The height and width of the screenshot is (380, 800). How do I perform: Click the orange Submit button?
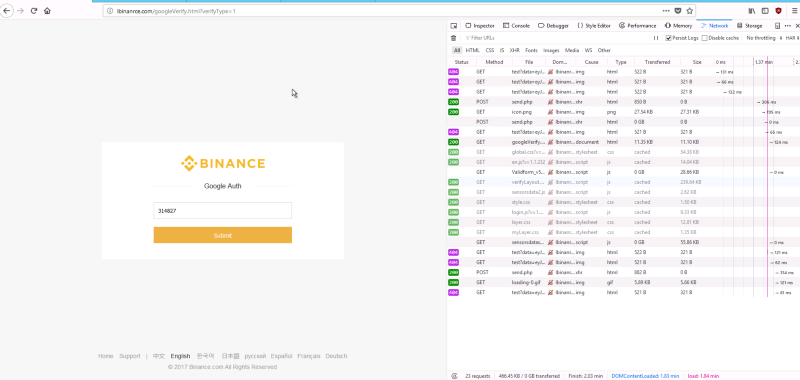click(222, 235)
